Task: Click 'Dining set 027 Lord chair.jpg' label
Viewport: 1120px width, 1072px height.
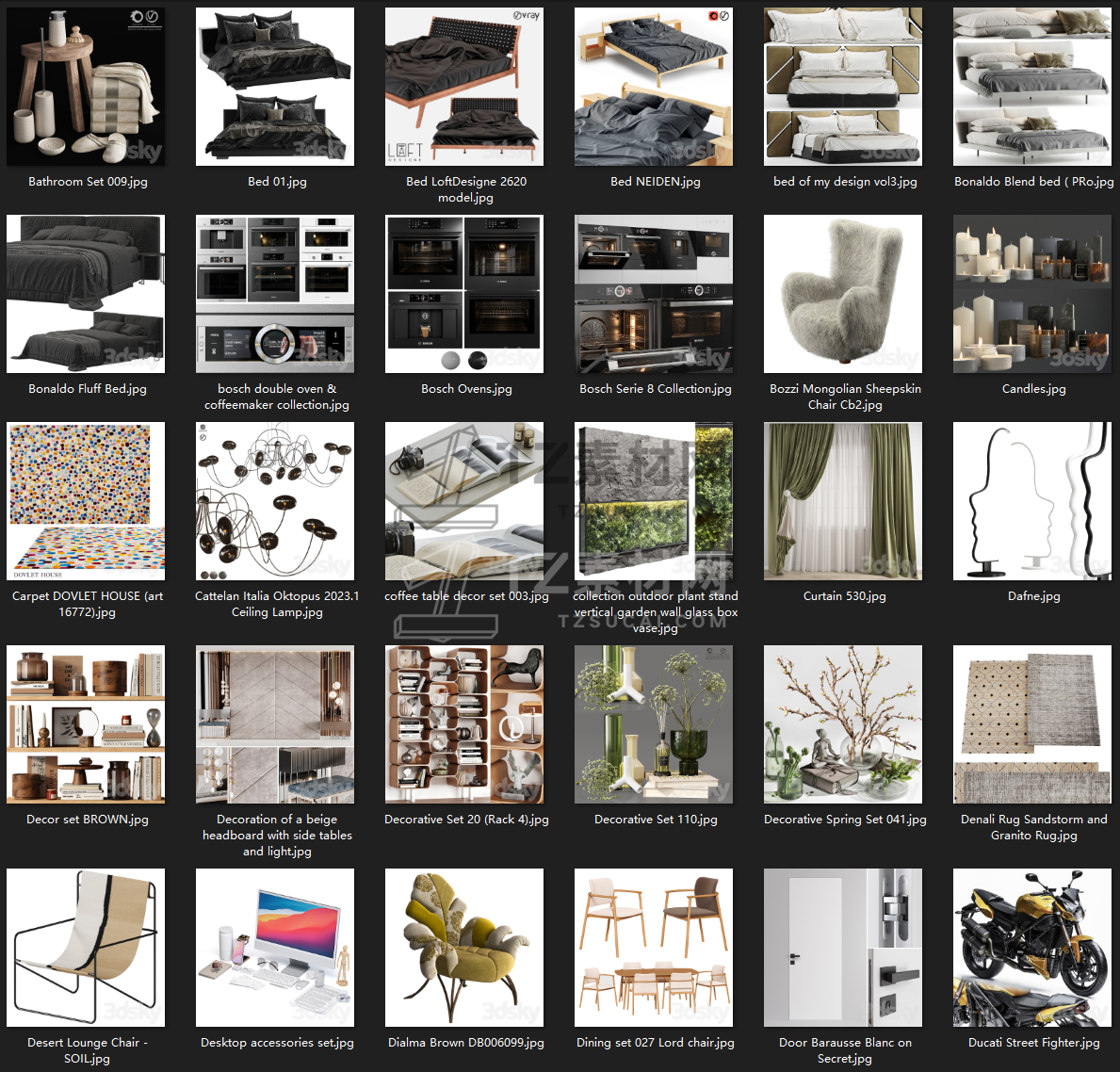Action: [x=655, y=1043]
